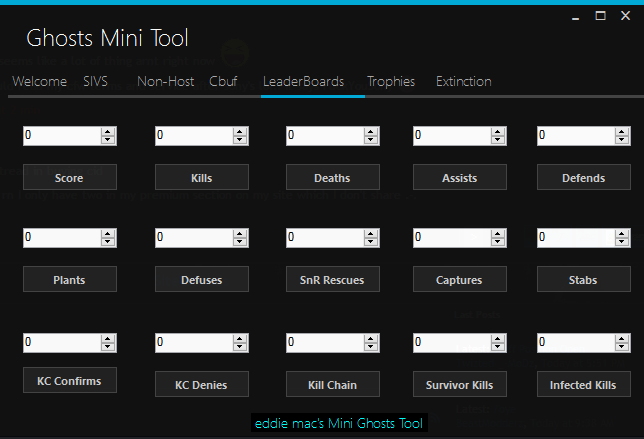Viewport: 644px width, 439px height.
Task: Click the Defends button
Action: tap(584, 177)
